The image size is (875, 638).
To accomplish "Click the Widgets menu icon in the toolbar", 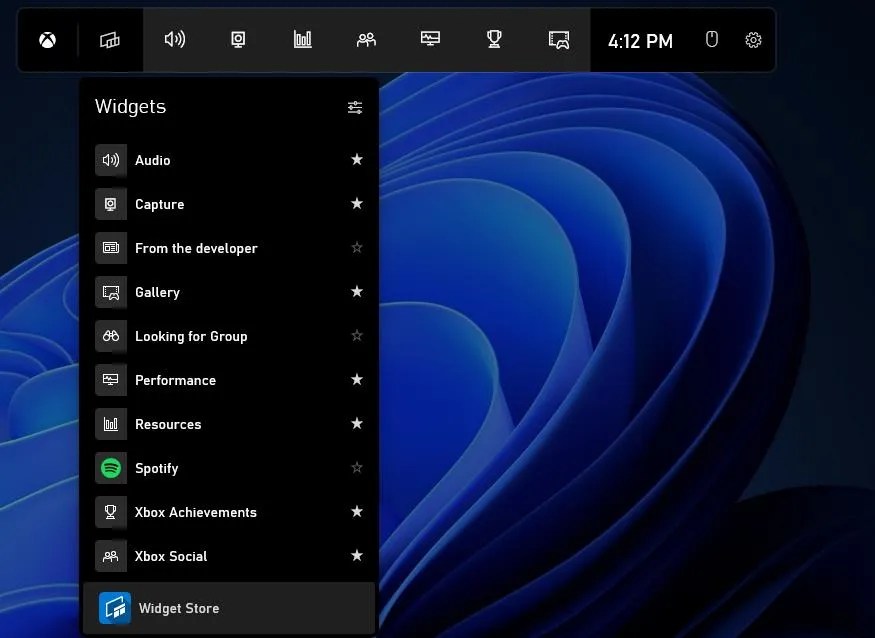I will (x=110, y=40).
